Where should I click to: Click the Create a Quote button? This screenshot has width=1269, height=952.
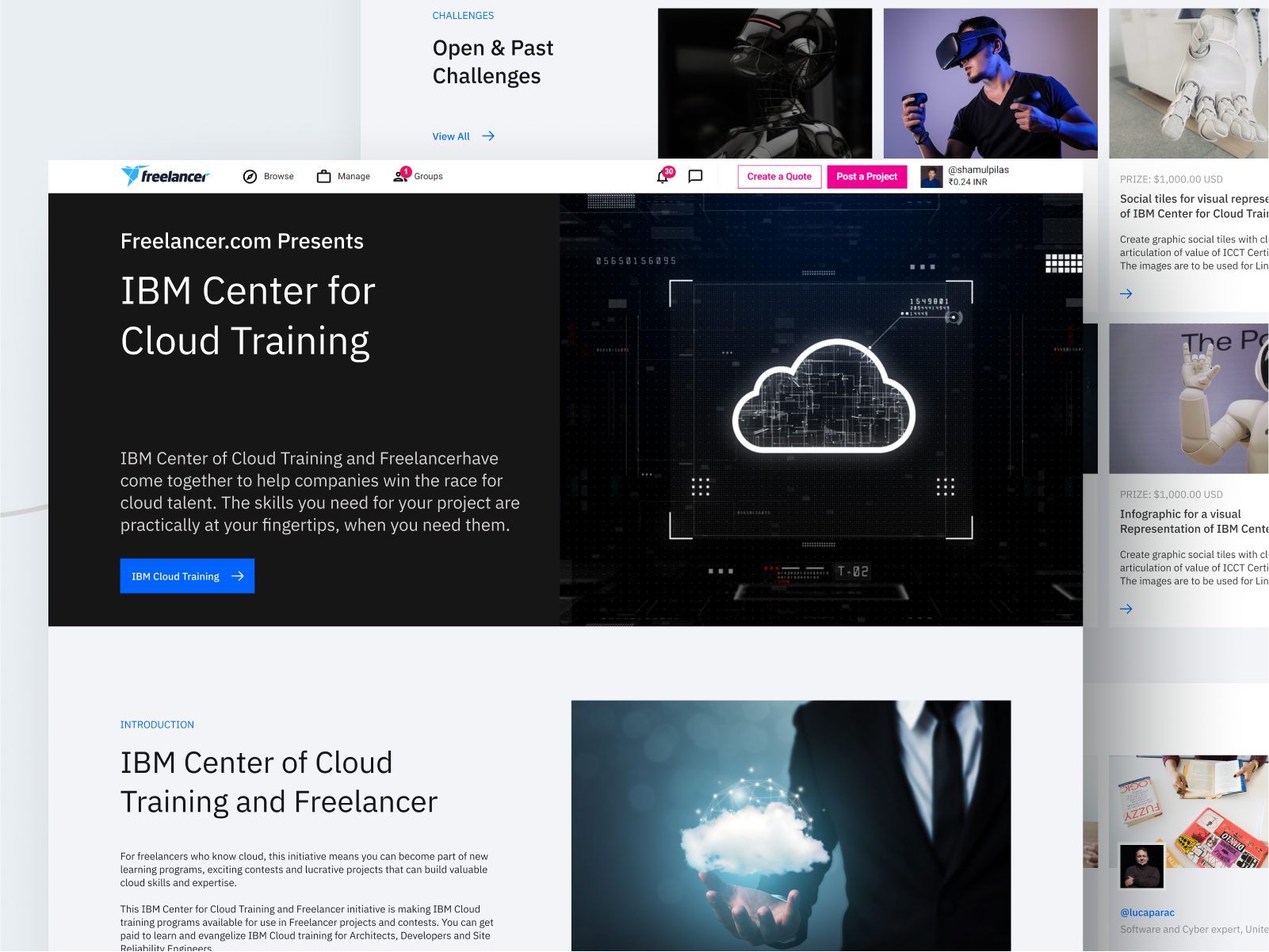[779, 176]
